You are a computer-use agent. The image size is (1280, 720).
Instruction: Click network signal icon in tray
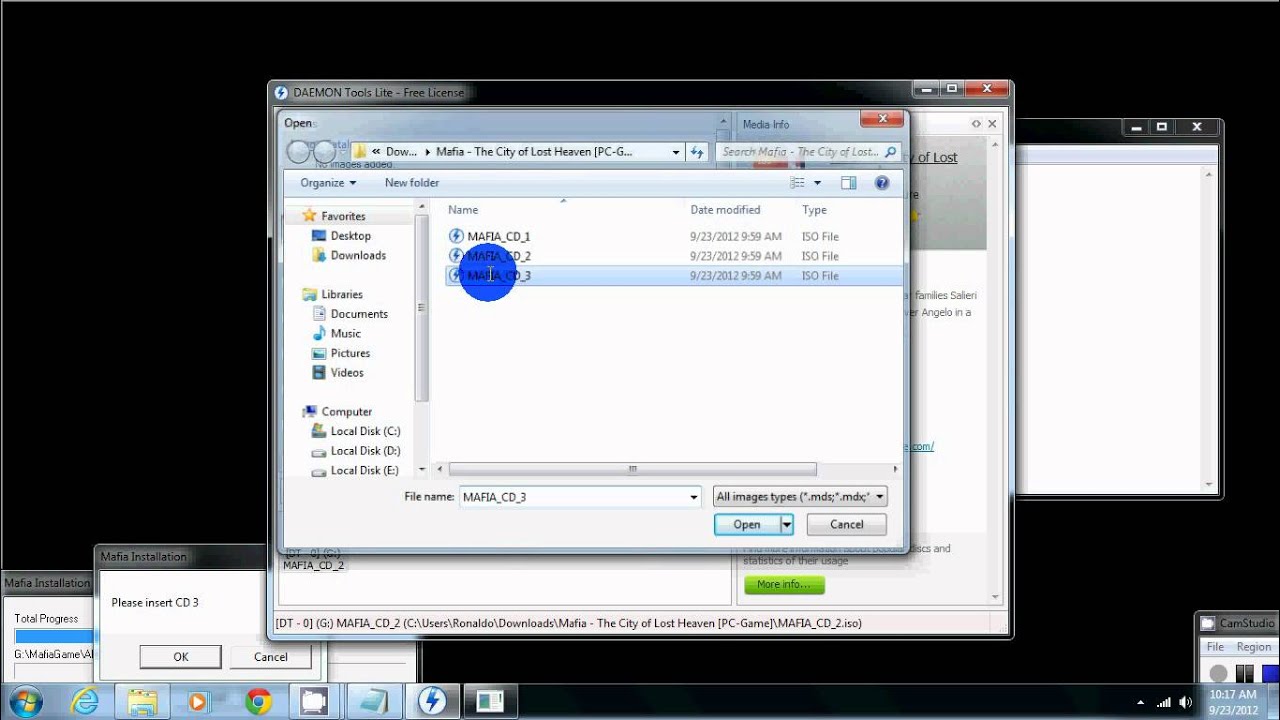(x=1163, y=702)
